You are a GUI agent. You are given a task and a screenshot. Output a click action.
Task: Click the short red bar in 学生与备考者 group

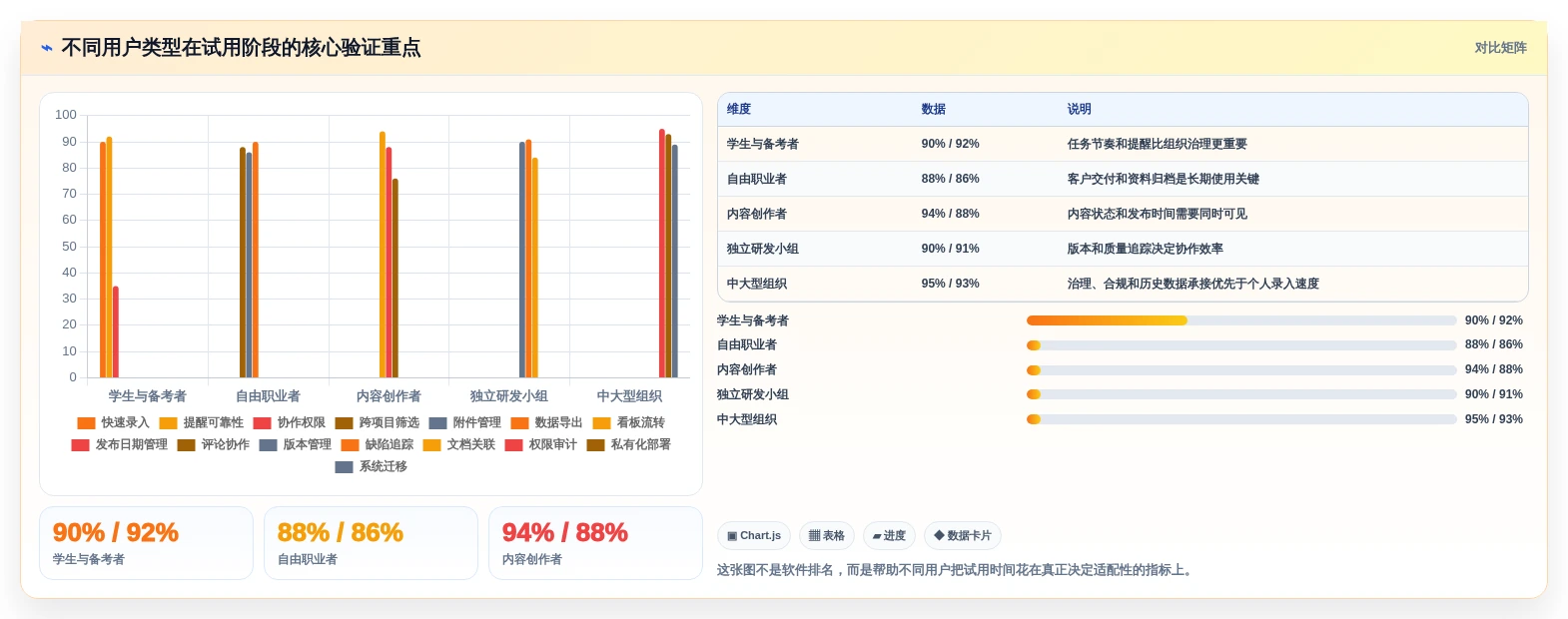click(116, 331)
